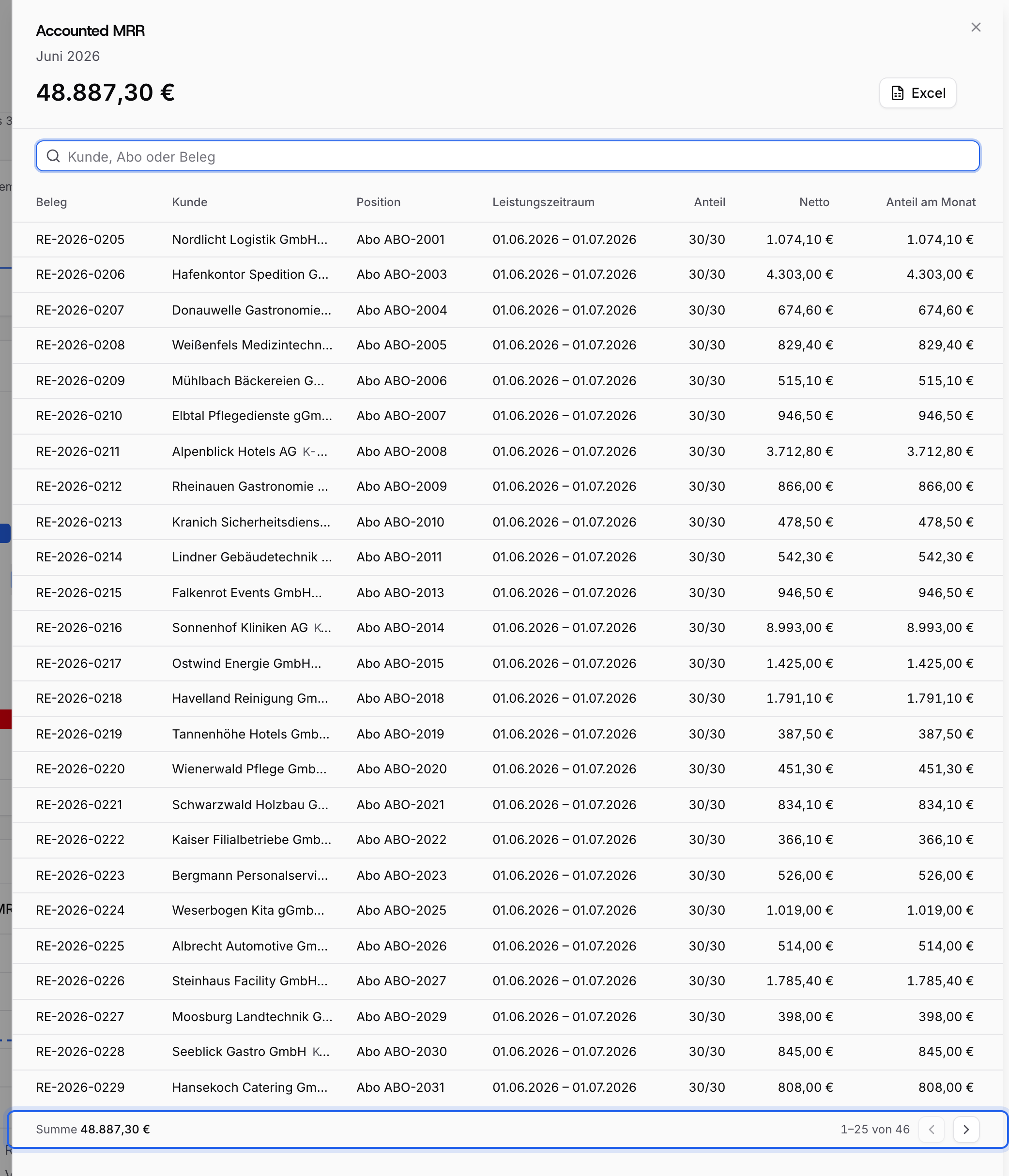Select Weißenfels Medizintechn... customer cell

(252, 345)
